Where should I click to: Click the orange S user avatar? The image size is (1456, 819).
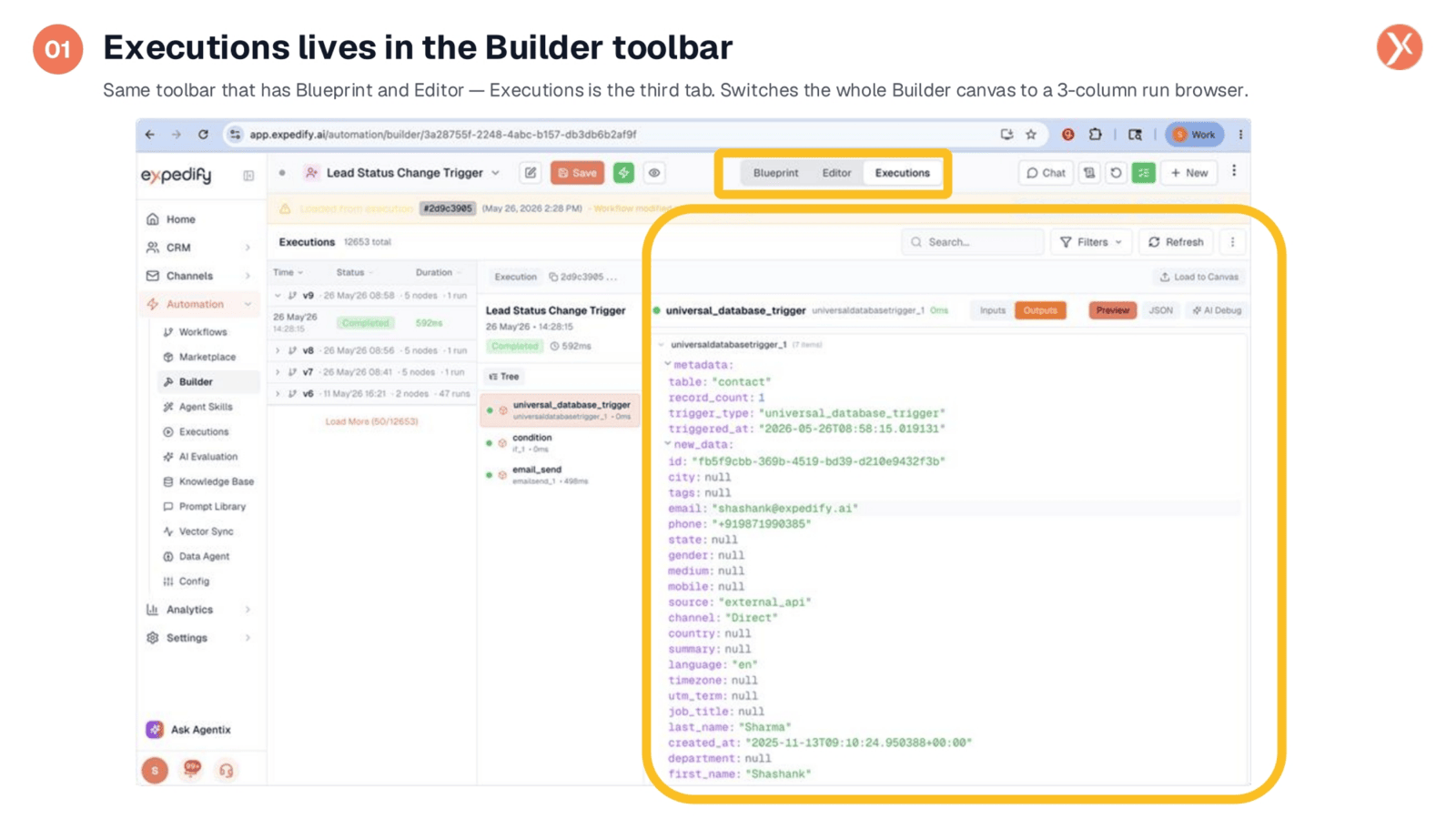[155, 771]
